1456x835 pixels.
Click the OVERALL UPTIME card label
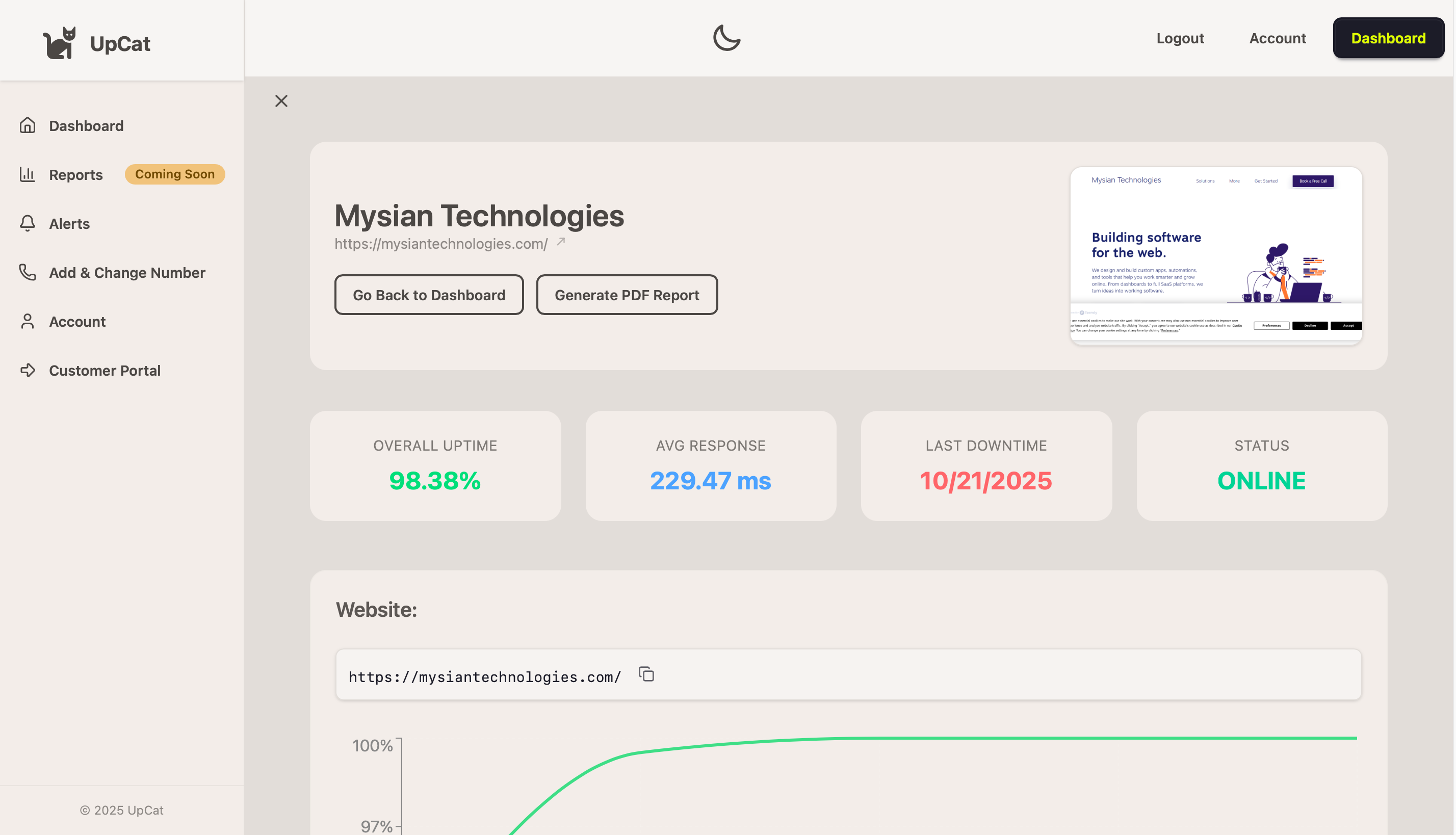(x=436, y=446)
